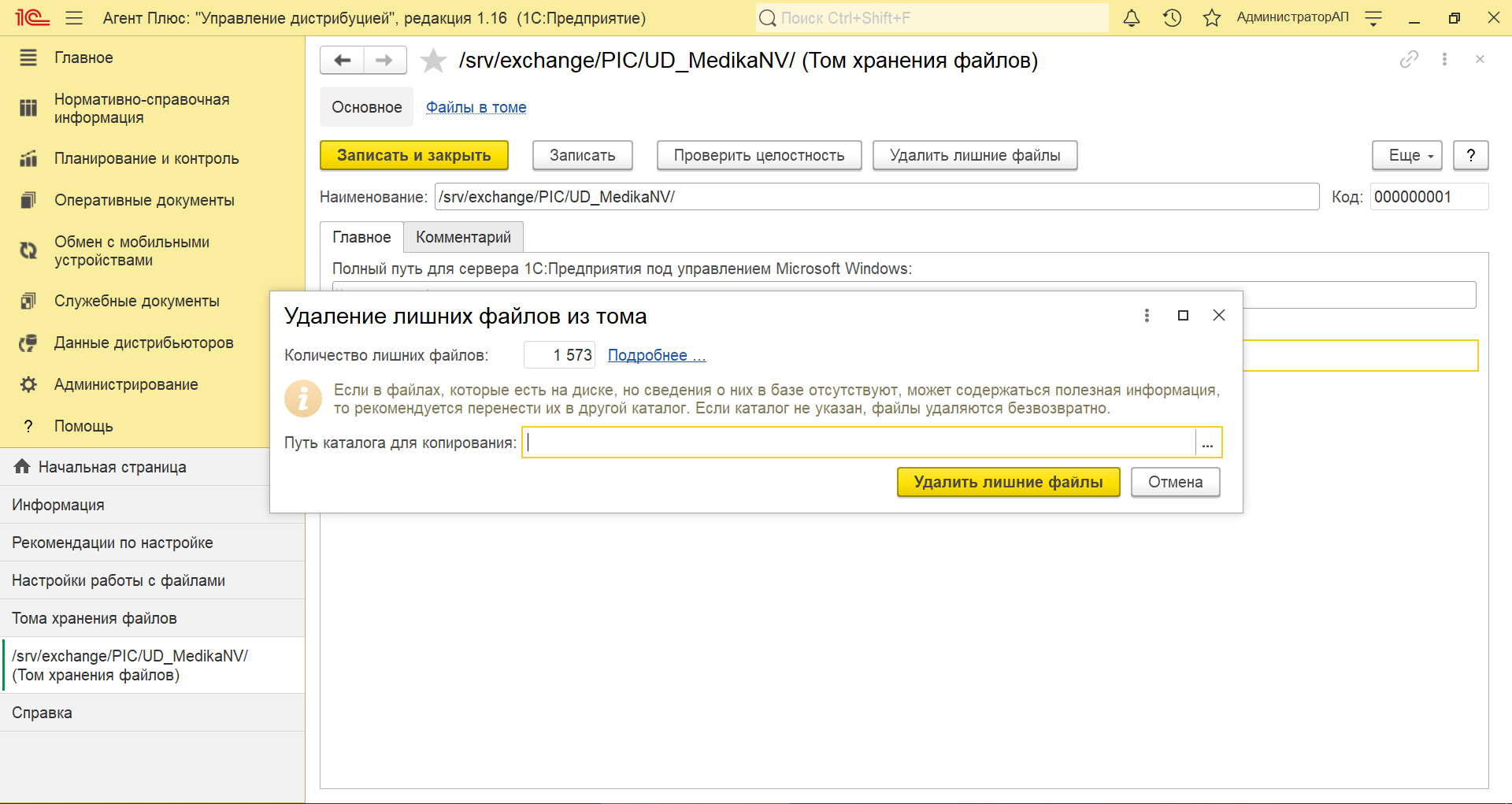Click Данные дистрибьюторов icon
The width and height of the screenshot is (1512, 804).
(x=28, y=343)
